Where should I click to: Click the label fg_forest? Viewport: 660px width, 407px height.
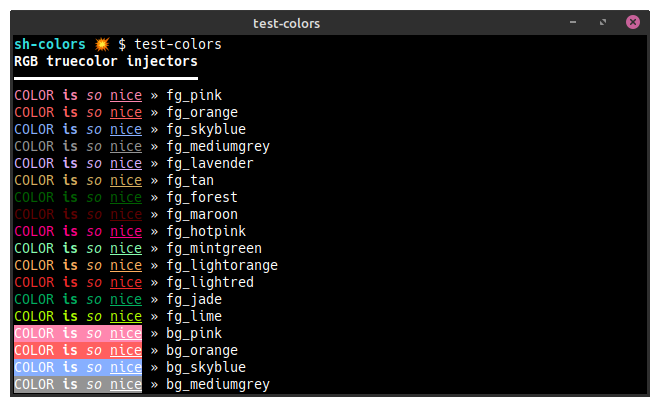tap(202, 197)
